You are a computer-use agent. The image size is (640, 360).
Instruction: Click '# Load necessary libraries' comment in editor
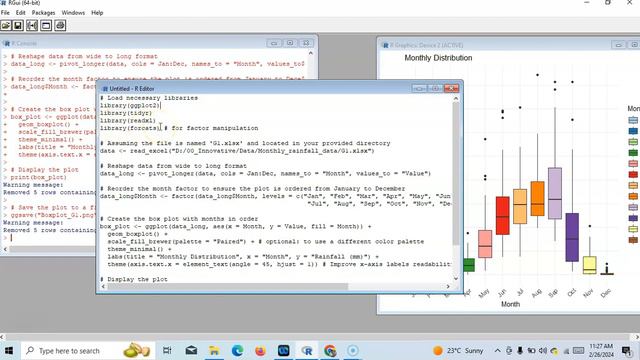[149, 98]
